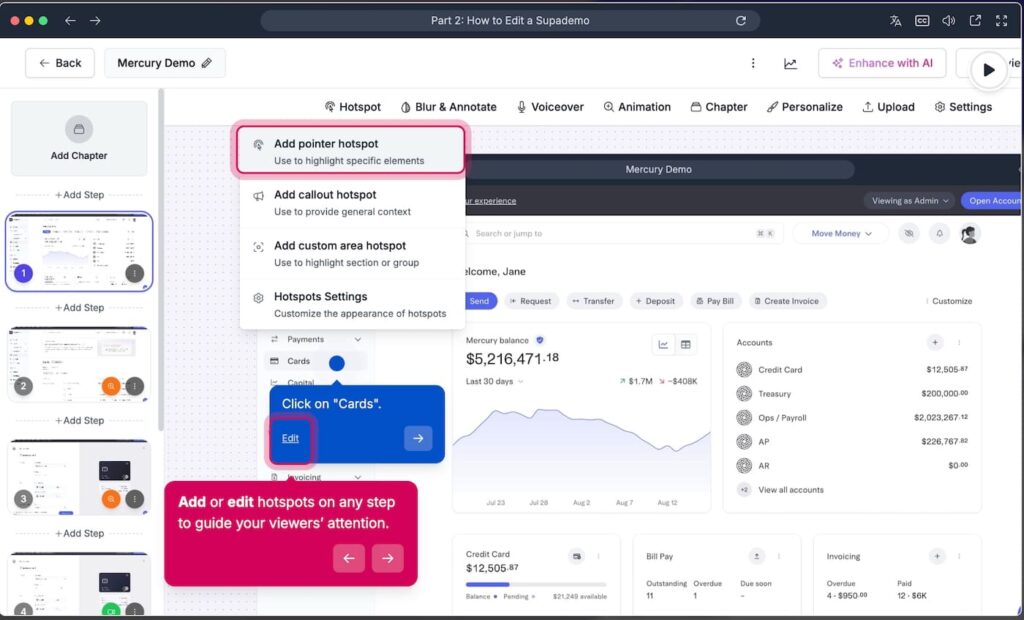
Task: Click Create Invoice action chip
Action: coord(787,301)
